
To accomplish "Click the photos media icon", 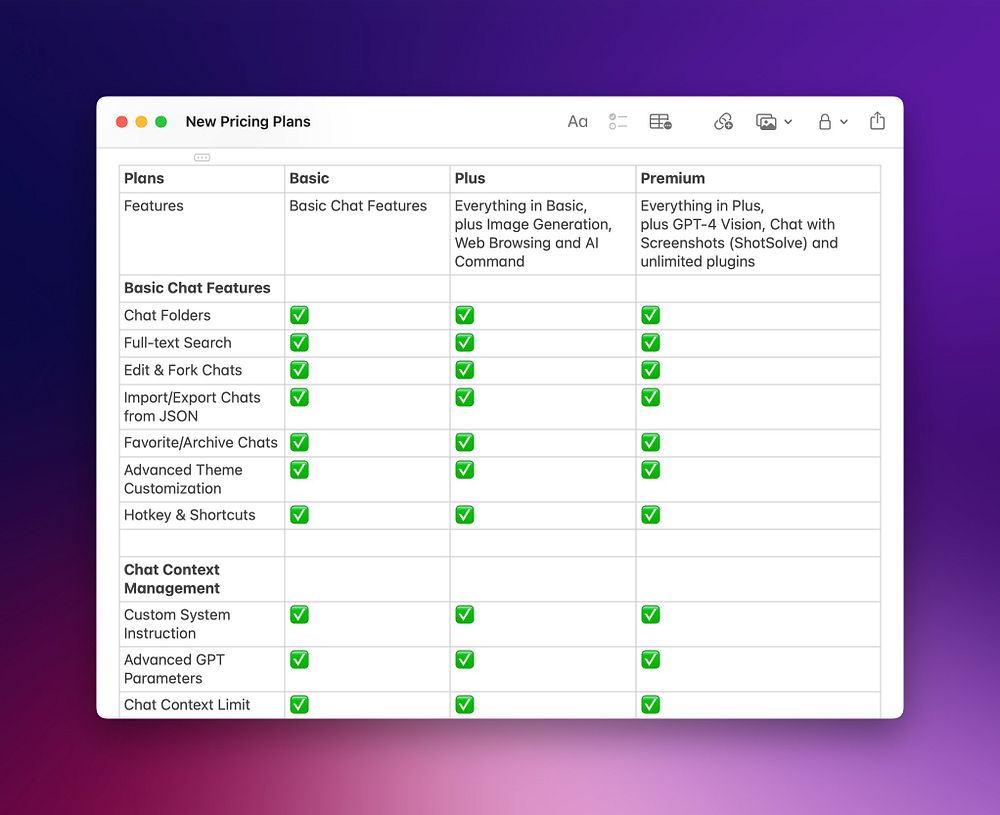I will 766,122.
